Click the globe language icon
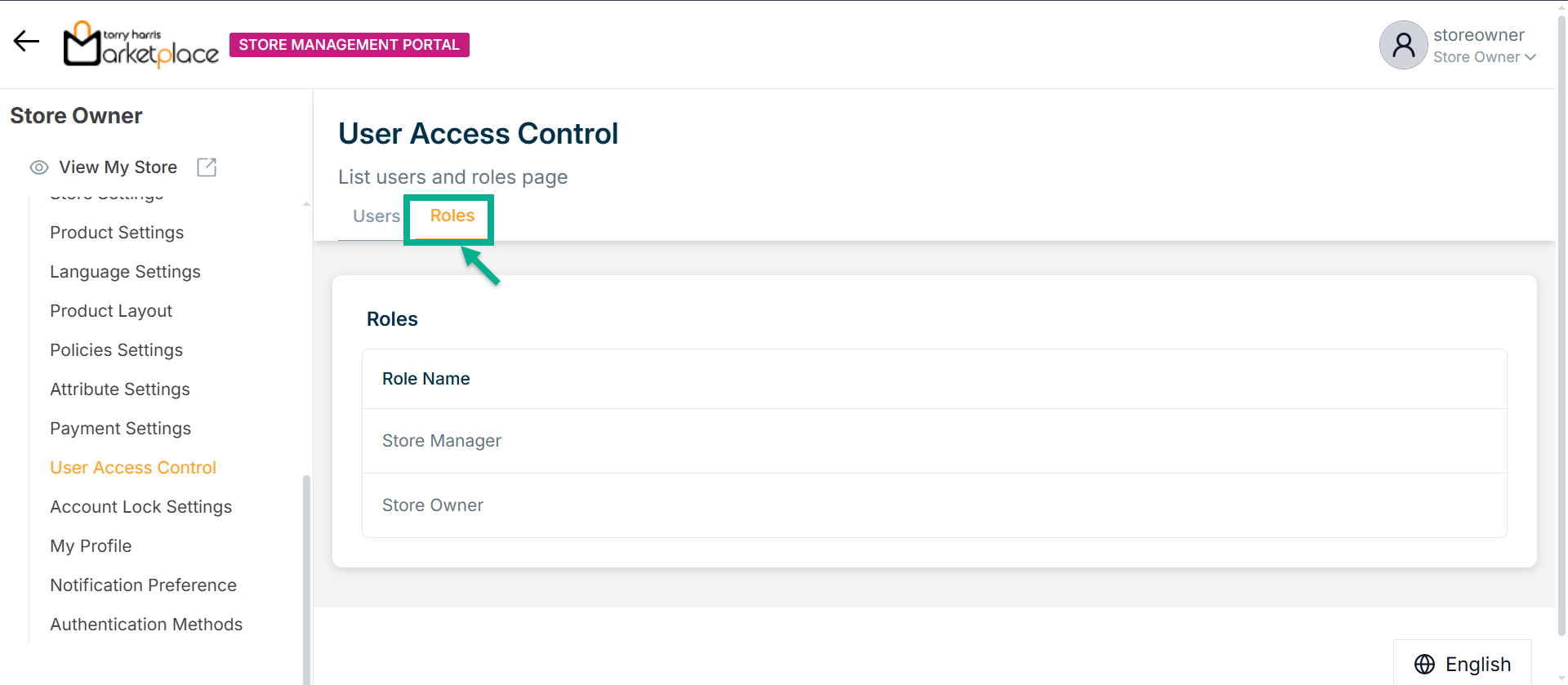The width and height of the screenshot is (1568, 685). pyautogui.click(x=1424, y=665)
